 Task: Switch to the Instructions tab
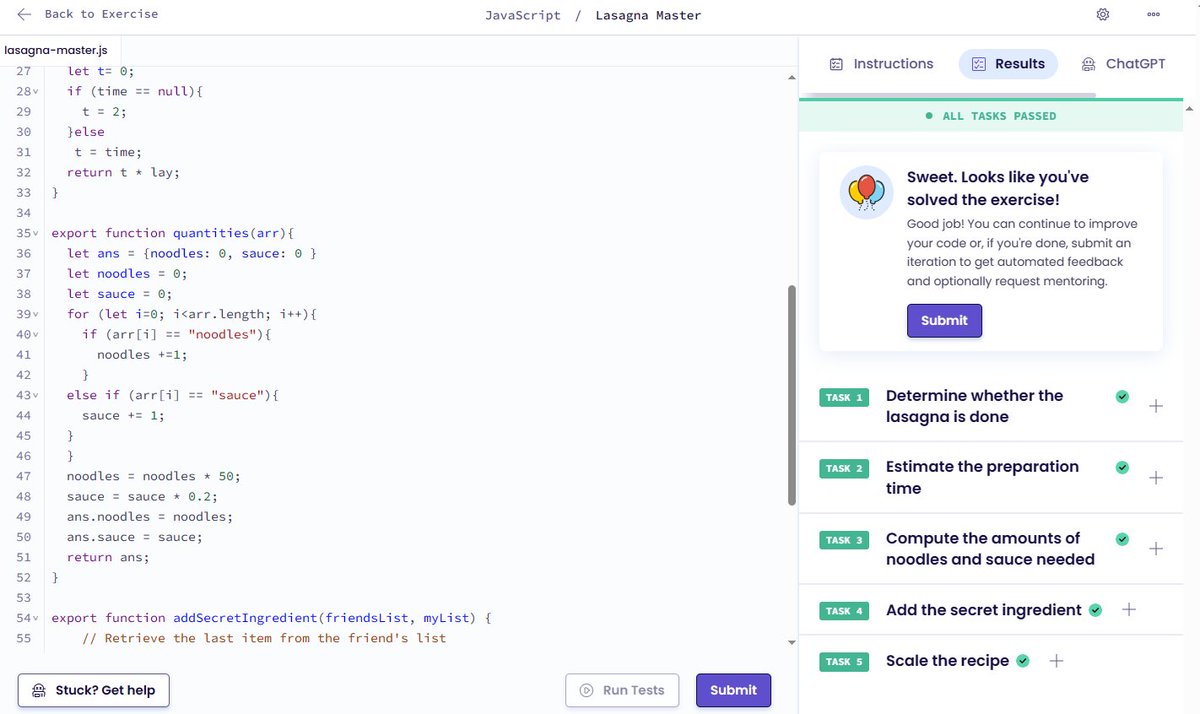tap(881, 64)
